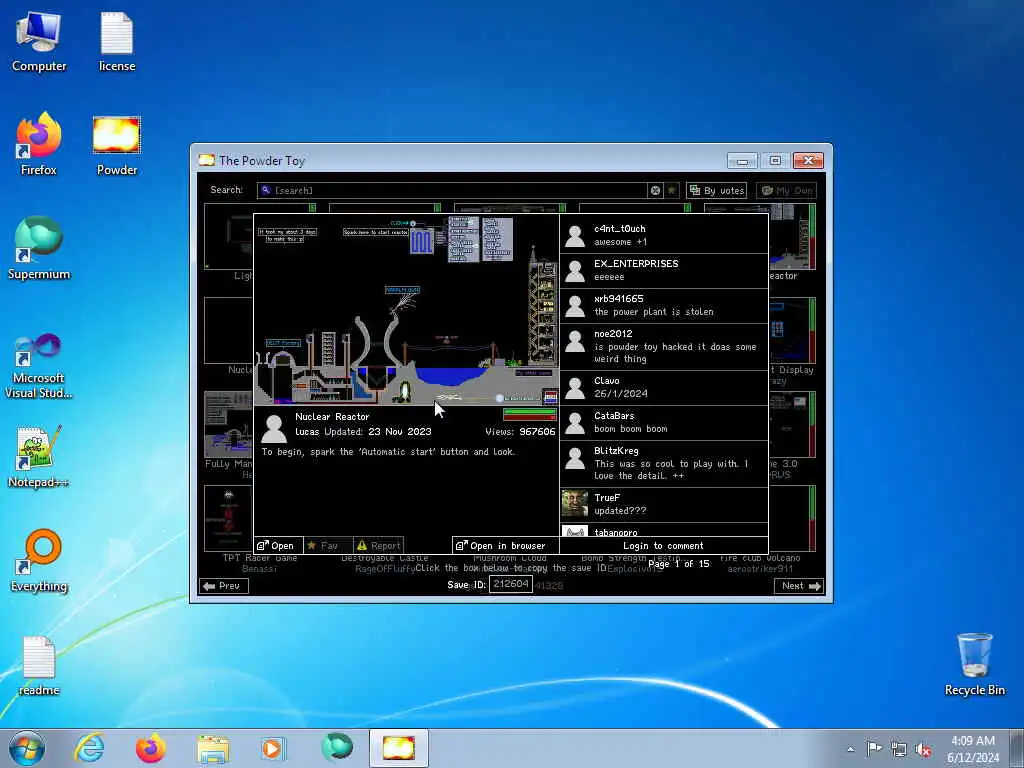Launch Supermium from the desktop
The image size is (1024, 768).
point(39,249)
